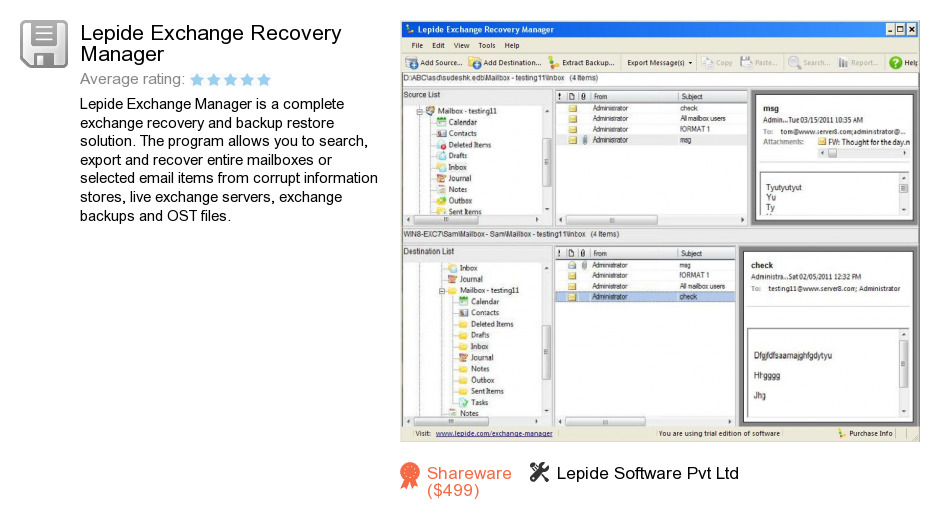Click the Paste toolbar icon

[746, 62]
